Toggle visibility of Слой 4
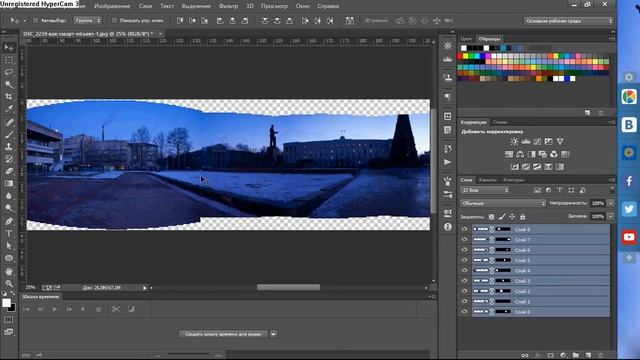640x360 pixels. 464,270
